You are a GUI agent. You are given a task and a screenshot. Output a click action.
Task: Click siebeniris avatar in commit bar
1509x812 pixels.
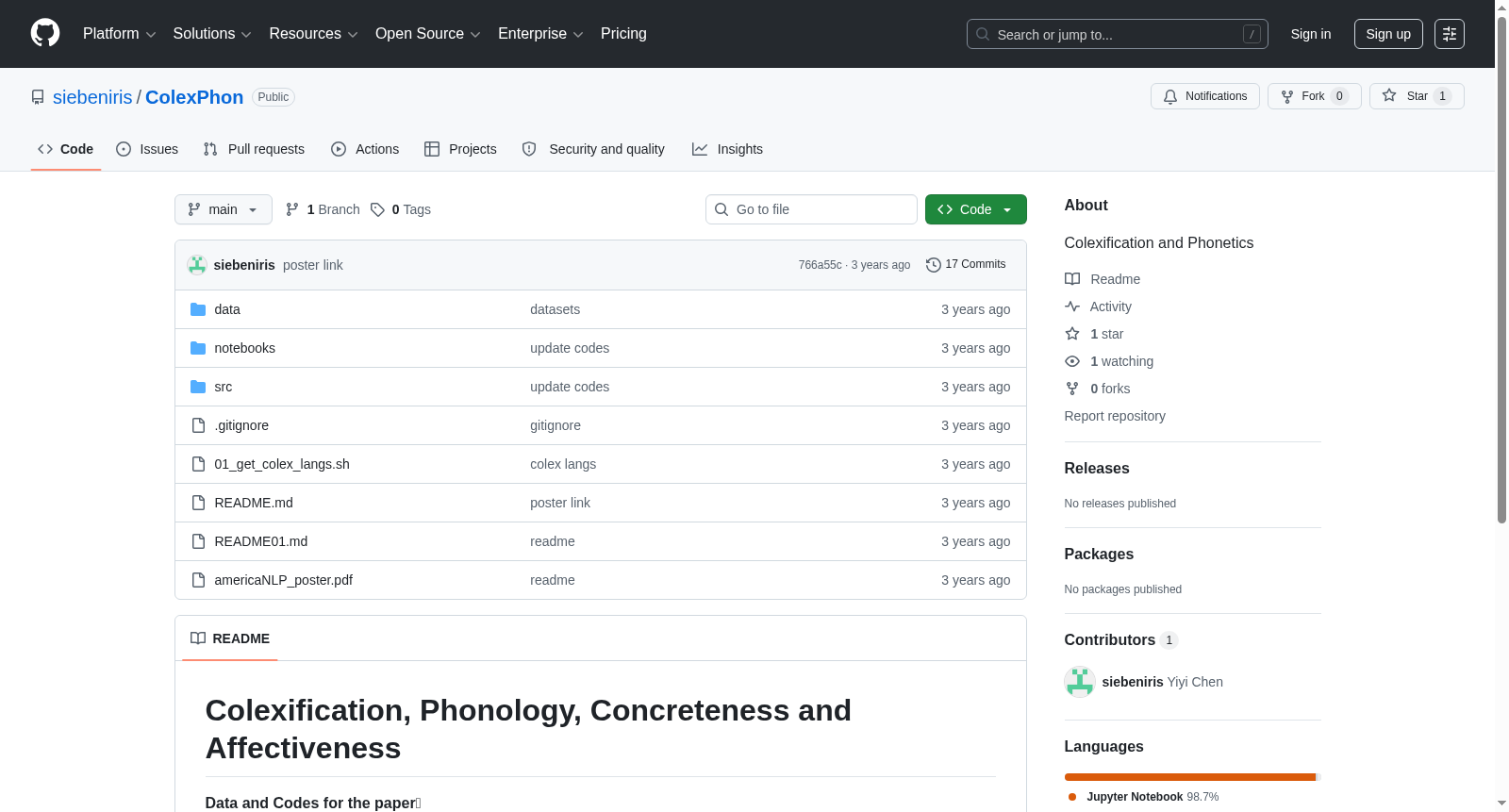(x=197, y=265)
